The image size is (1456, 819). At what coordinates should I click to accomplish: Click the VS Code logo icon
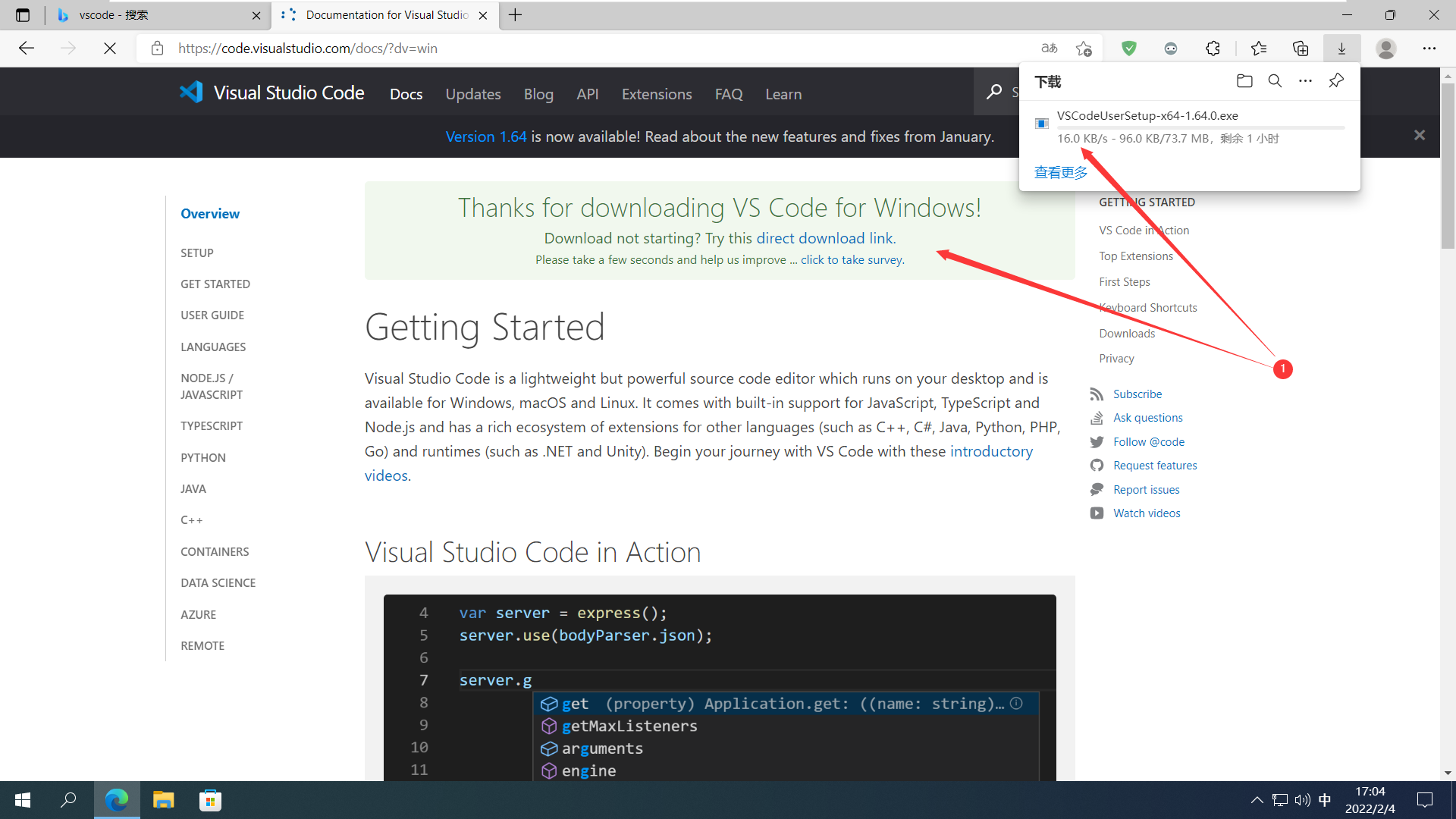191,93
